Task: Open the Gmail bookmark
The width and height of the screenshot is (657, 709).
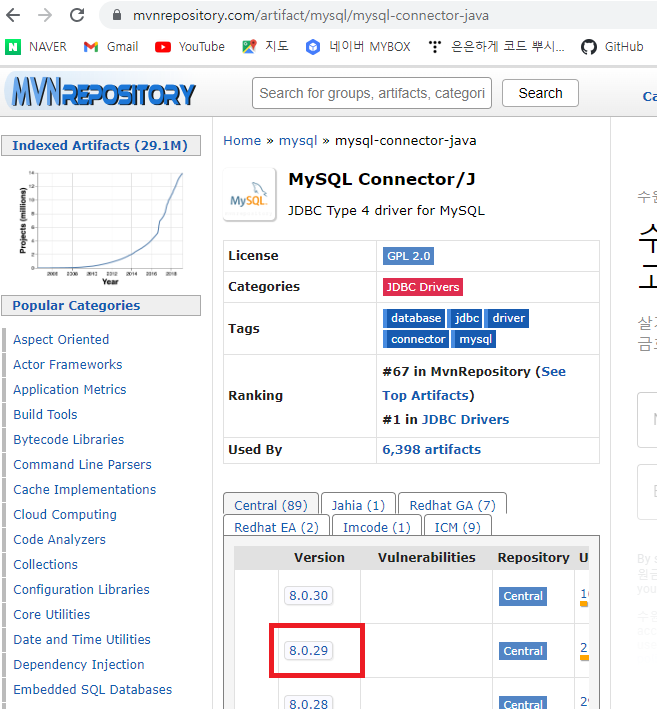Action: (x=111, y=47)
